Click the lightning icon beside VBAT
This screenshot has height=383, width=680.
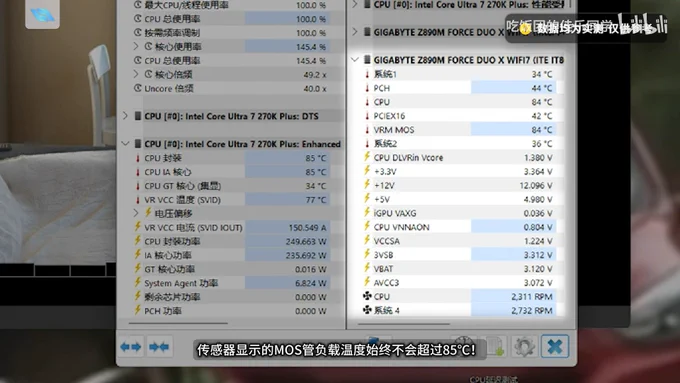pos(367,268)
